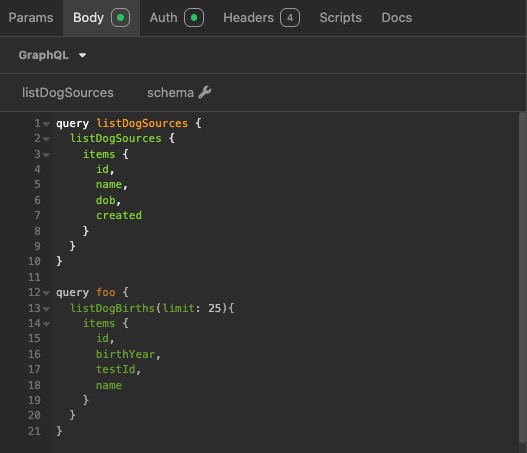Click the closing brace on line 10
This screenshot has height=453, width=527.
[59, 261]
